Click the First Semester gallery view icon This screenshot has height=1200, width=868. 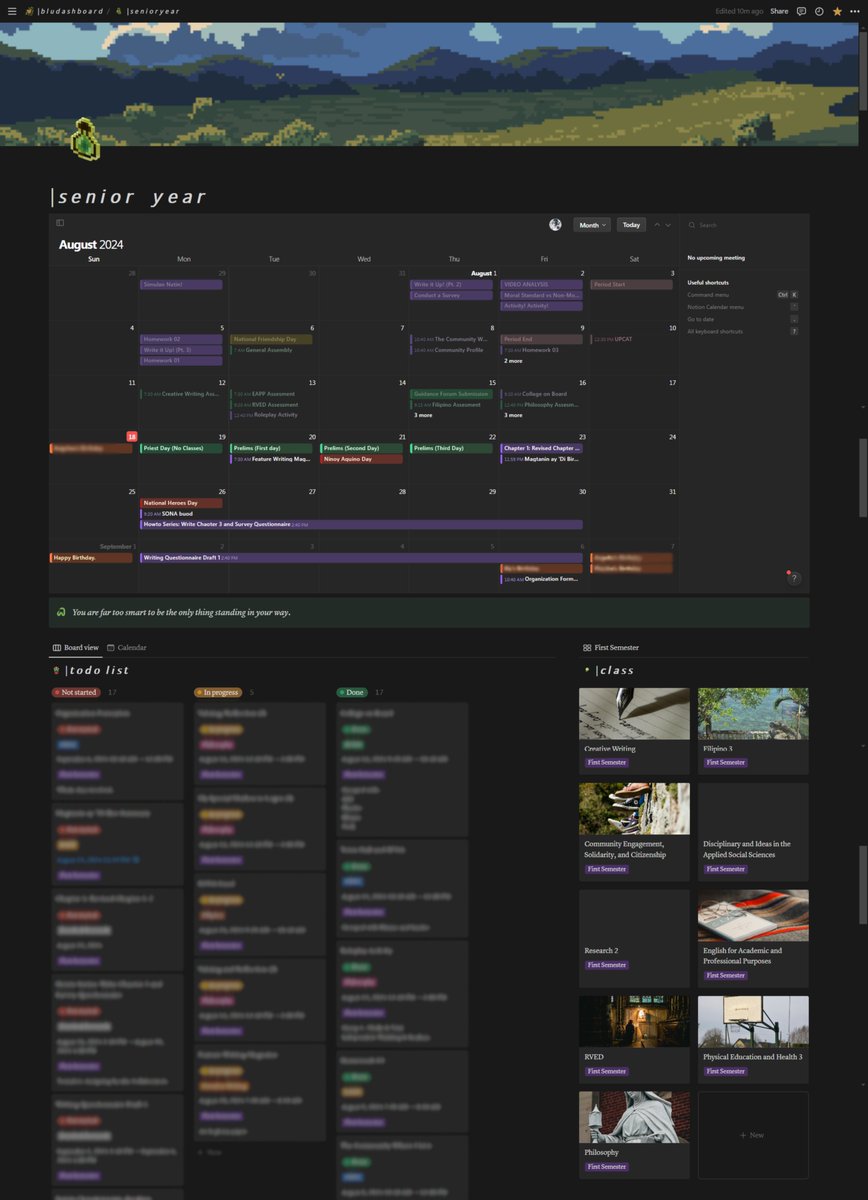(587, 648)
